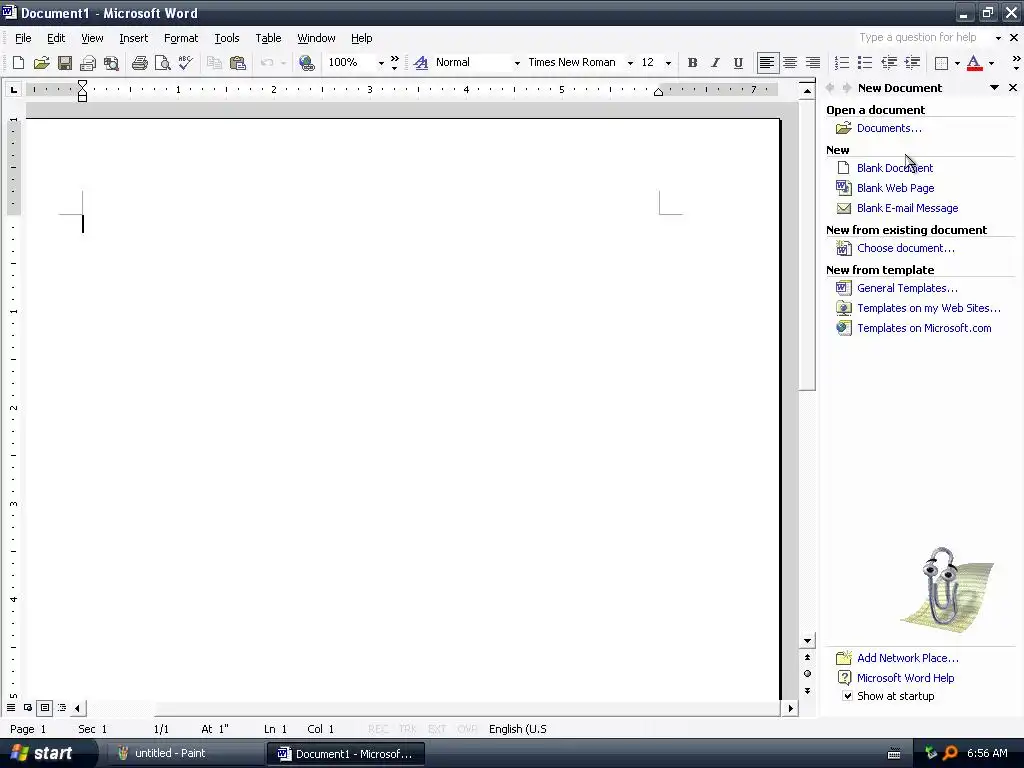The height and width of the screenshot is (768, 1024).
Task: Open the Style Normal dropdown
Action: pyautogui.click(x=517, y=63)
